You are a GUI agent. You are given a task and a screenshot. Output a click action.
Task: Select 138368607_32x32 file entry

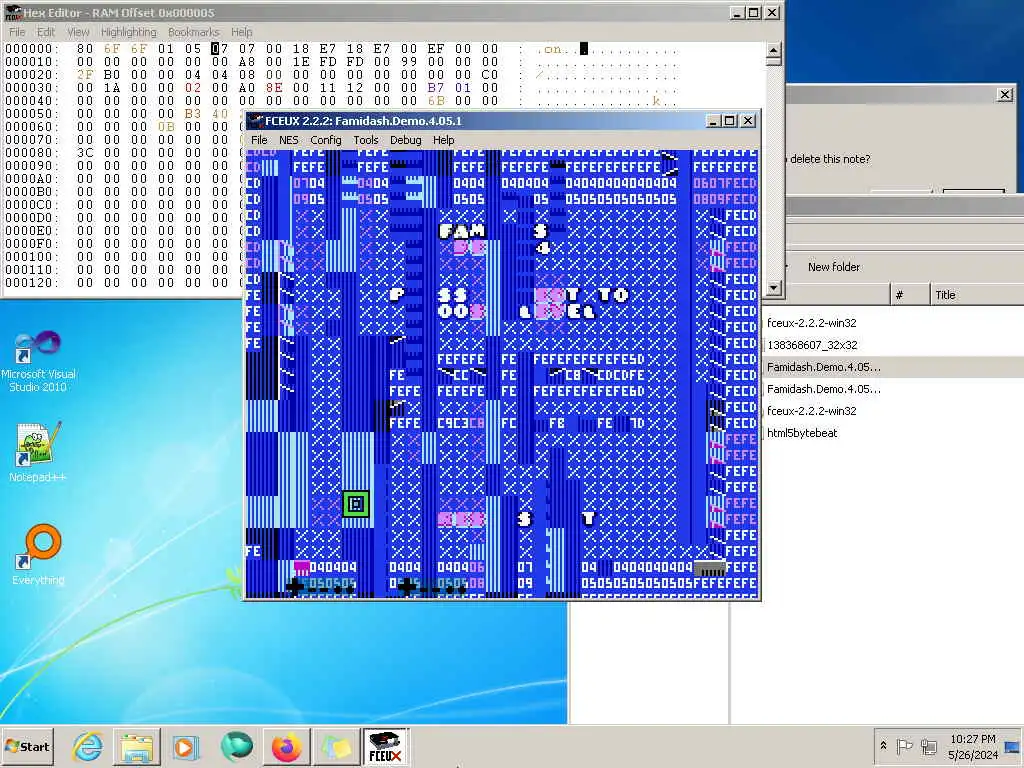[x=812, y=345]
